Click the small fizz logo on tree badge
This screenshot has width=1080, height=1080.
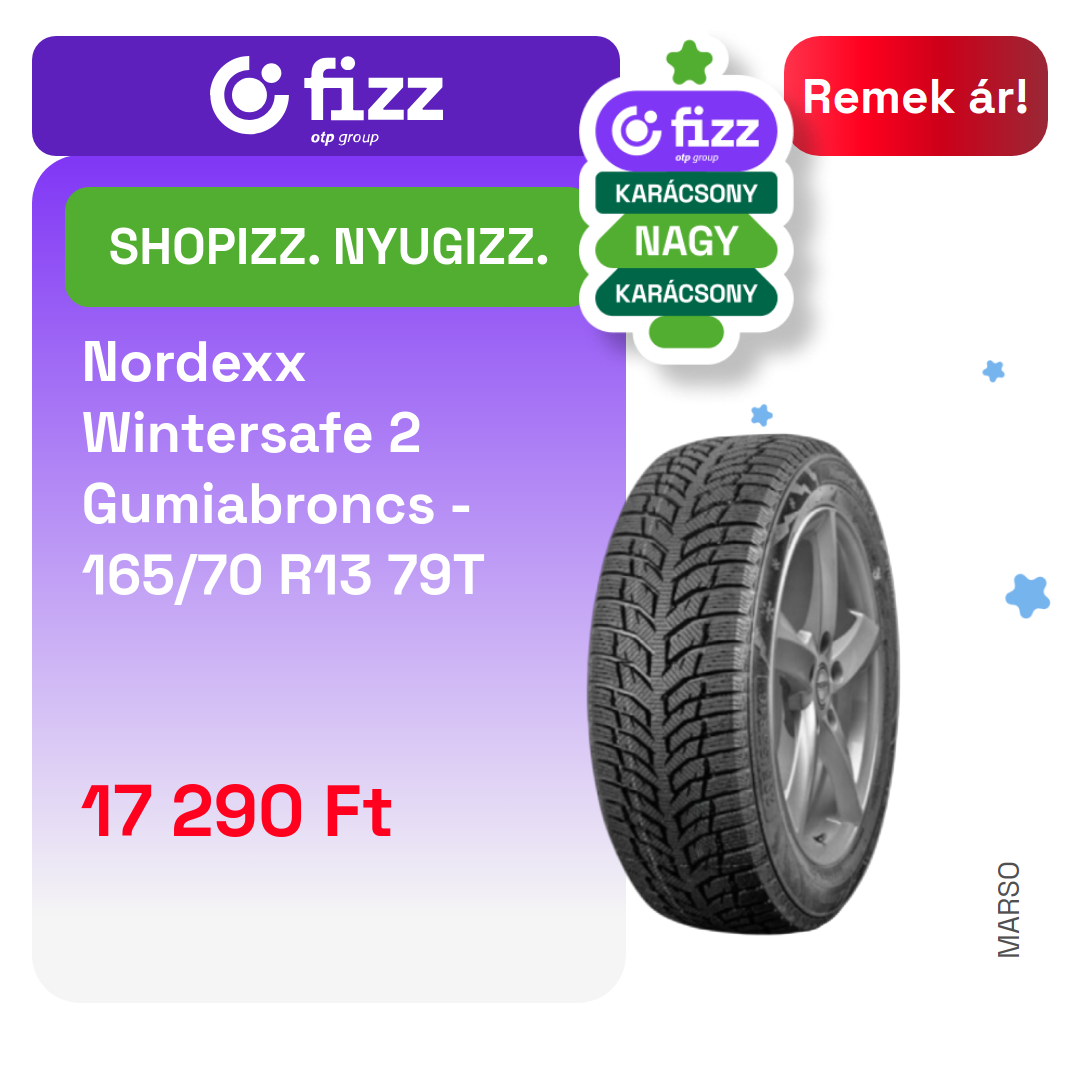(x=686, y=132)
